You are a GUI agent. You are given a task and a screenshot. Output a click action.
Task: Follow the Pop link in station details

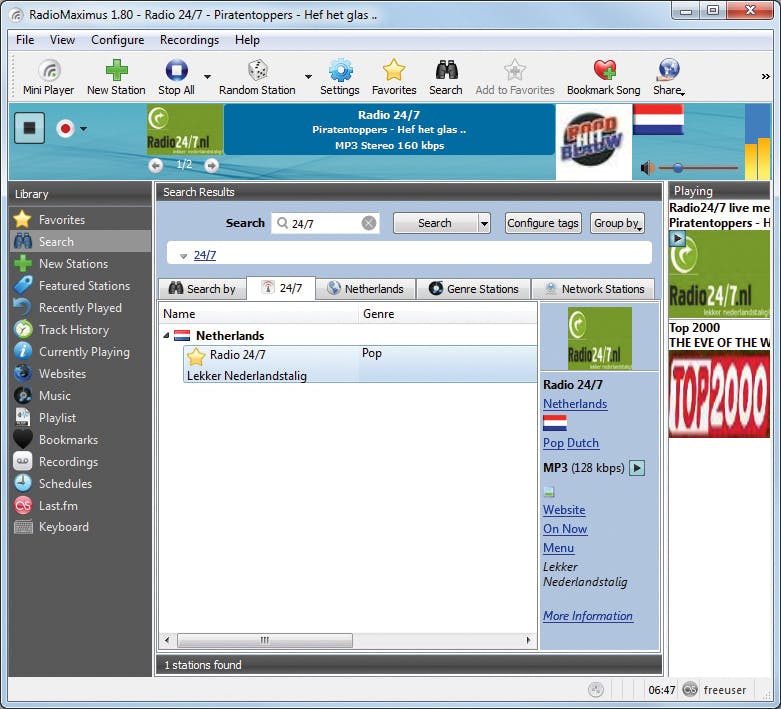[x=553, y=443]
